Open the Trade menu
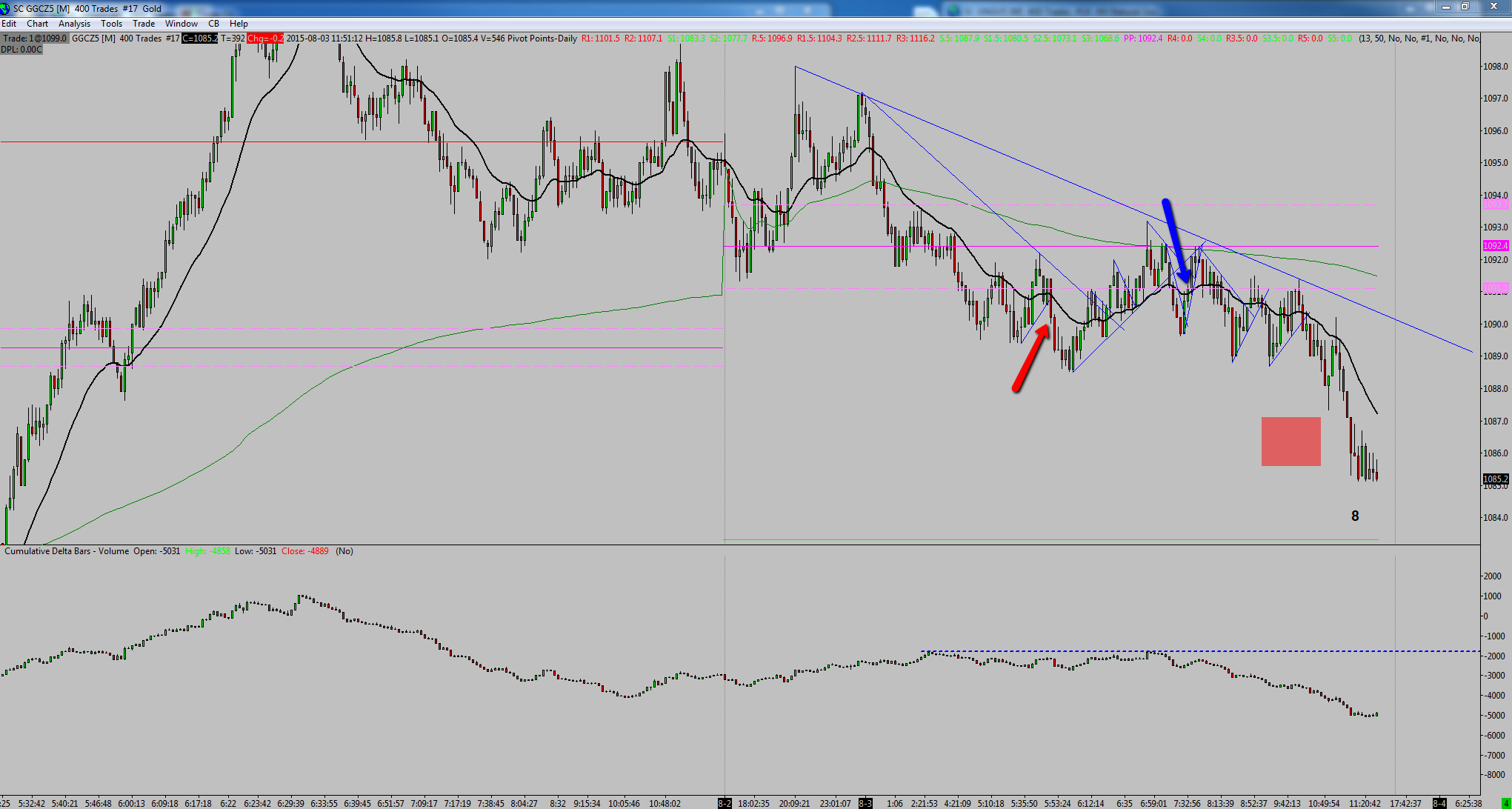The image size is (1512, 809). point(144,24)
